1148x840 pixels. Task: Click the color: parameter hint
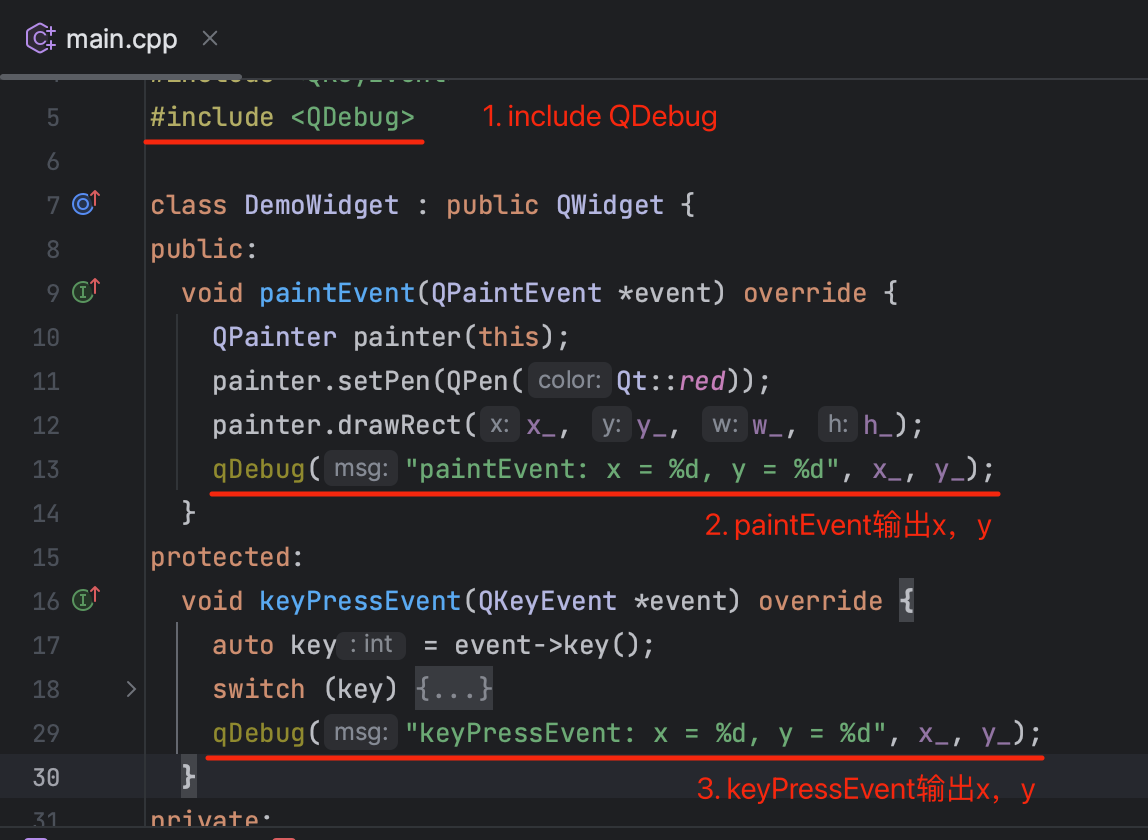[570, 380]
